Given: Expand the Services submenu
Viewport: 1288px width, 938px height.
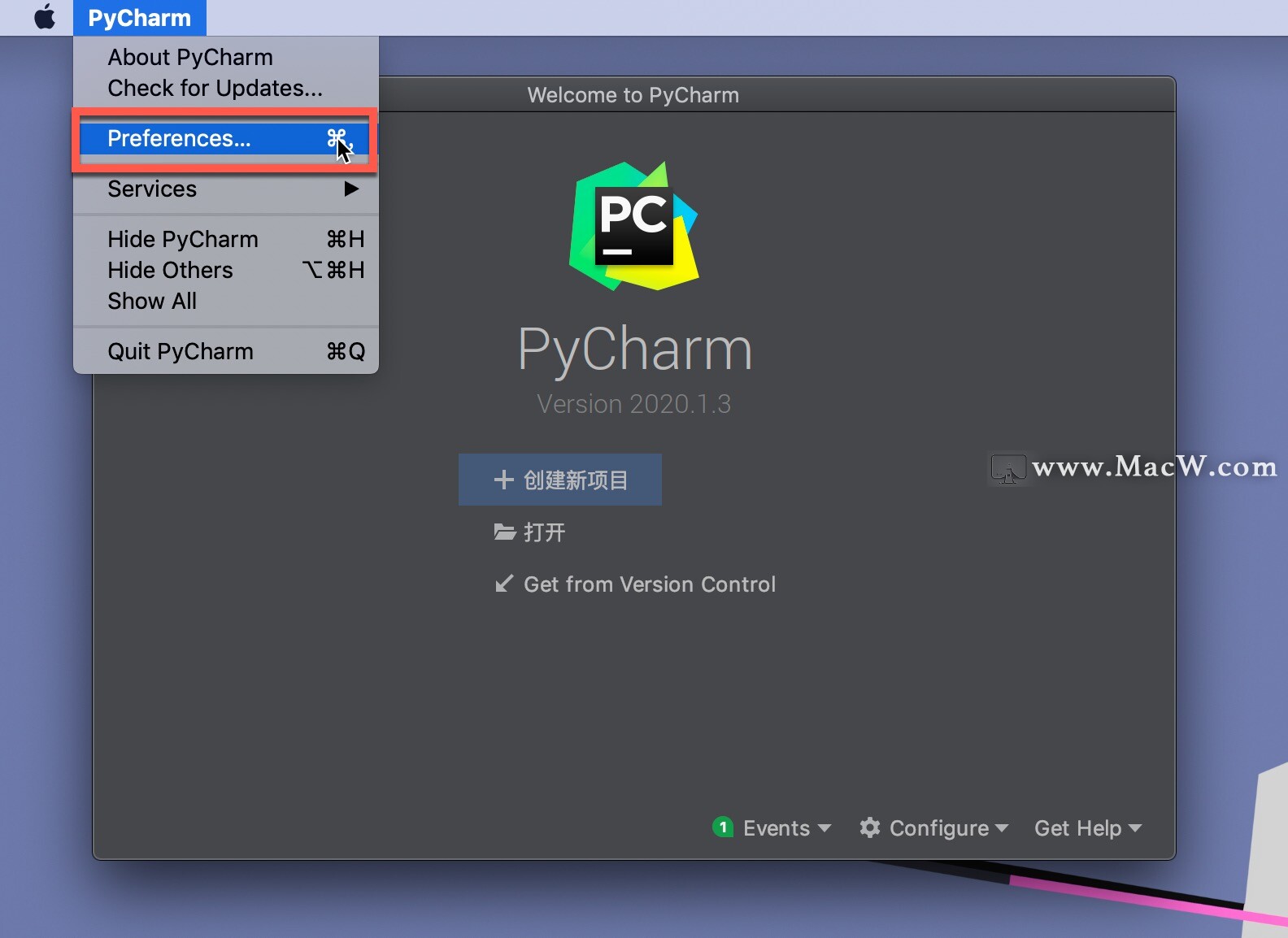Looking at the screenshot, I should point(226,189).
